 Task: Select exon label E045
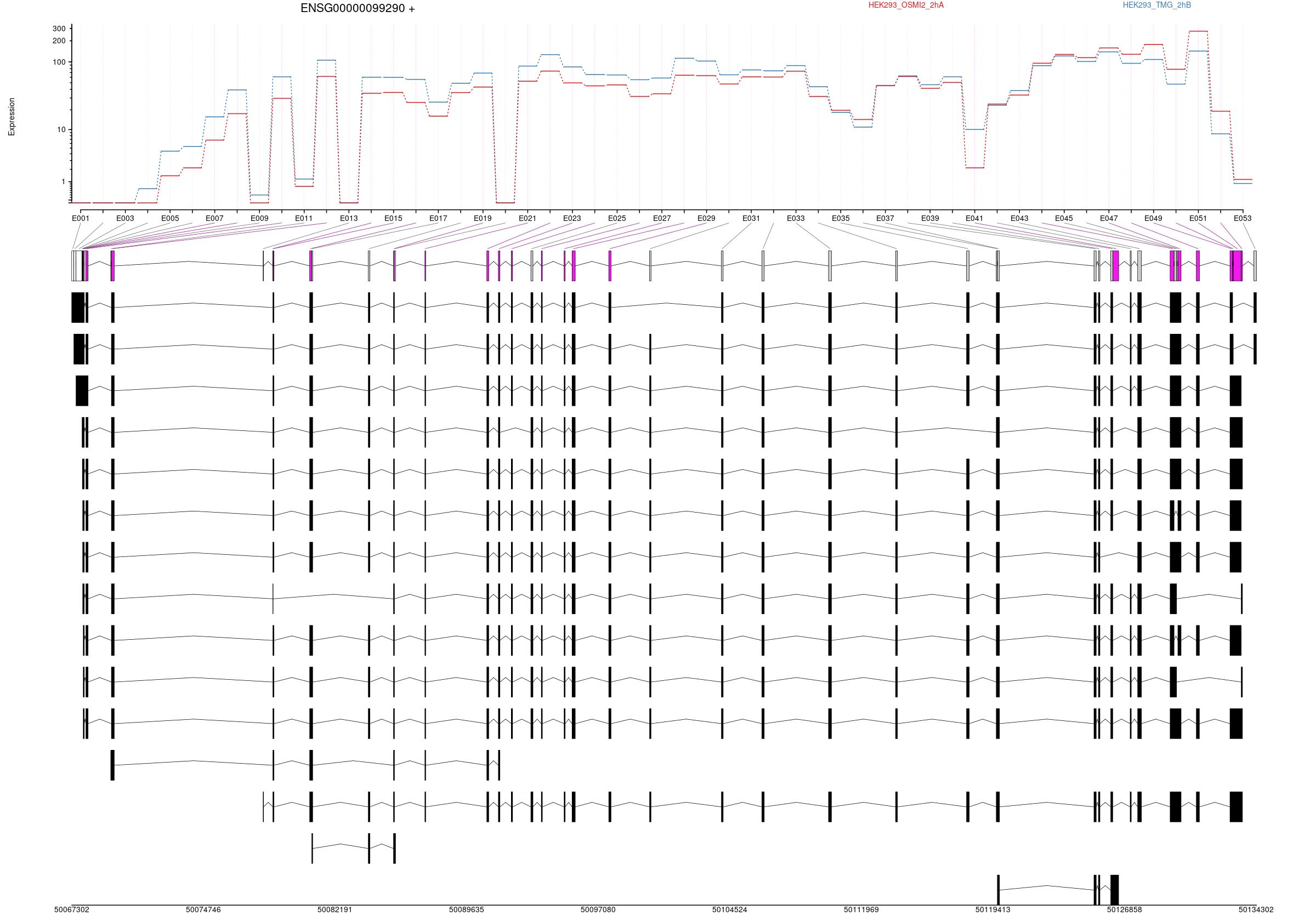pos(1064,218)
